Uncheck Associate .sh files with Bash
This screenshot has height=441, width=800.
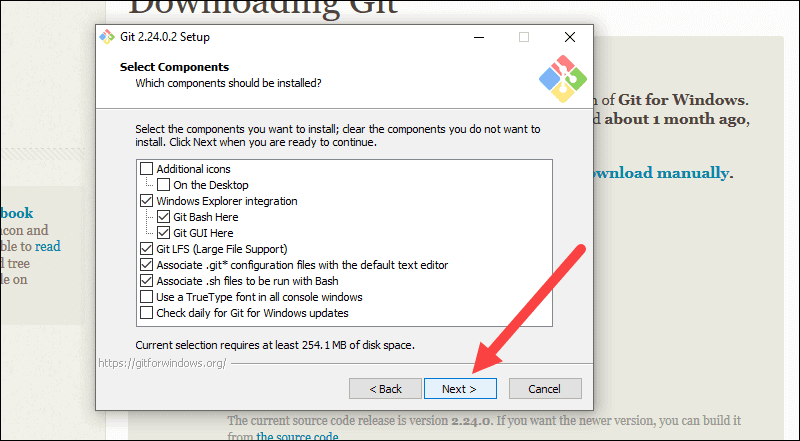[146, 281]
